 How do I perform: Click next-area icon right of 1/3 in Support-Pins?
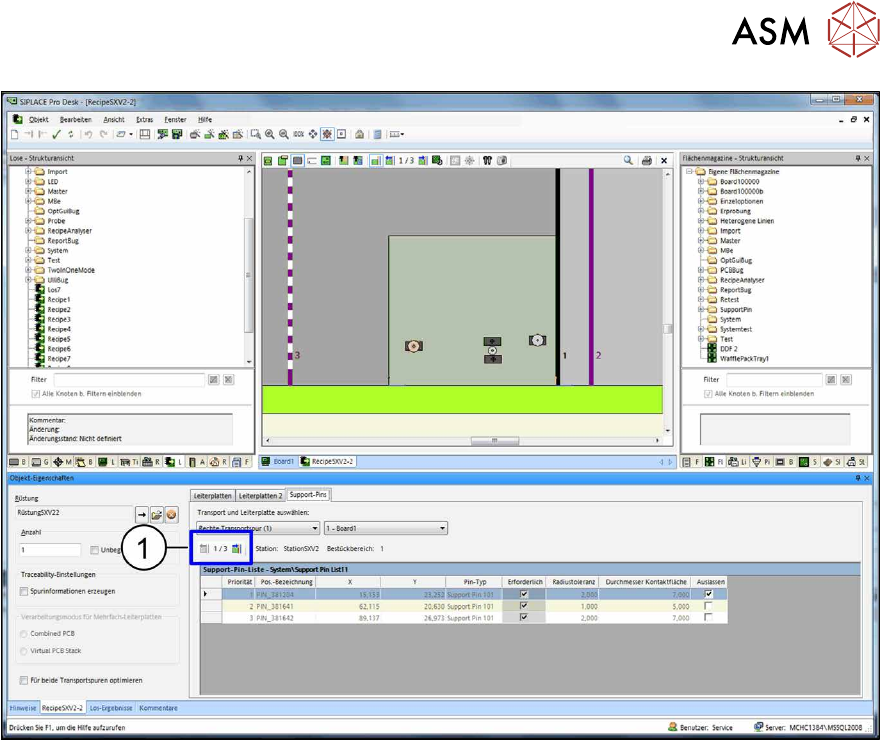pyautogui.click(x=237, y=549)
